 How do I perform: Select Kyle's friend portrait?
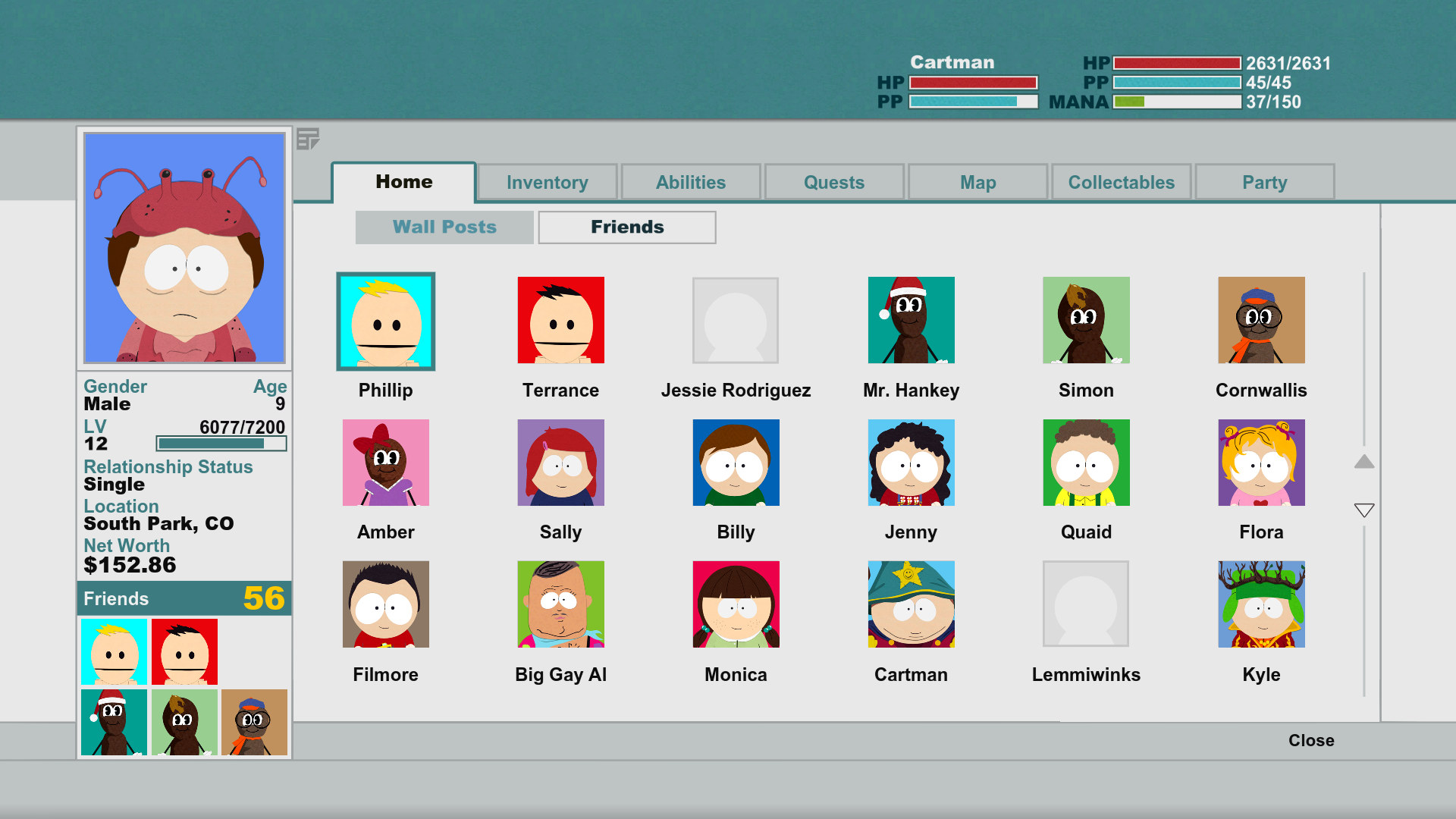point(1261,604)
